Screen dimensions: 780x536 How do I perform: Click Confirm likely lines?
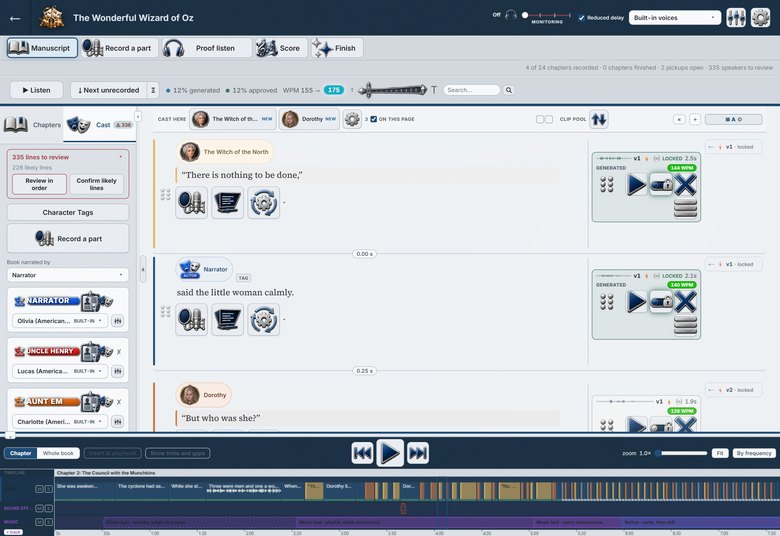pos(97,184)
